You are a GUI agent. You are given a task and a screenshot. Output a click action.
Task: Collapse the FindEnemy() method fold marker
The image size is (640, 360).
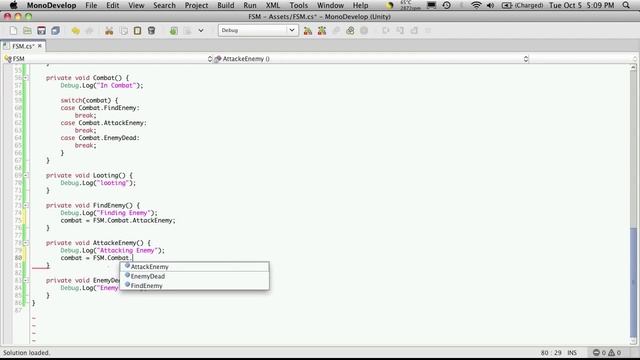click(26, 205)
